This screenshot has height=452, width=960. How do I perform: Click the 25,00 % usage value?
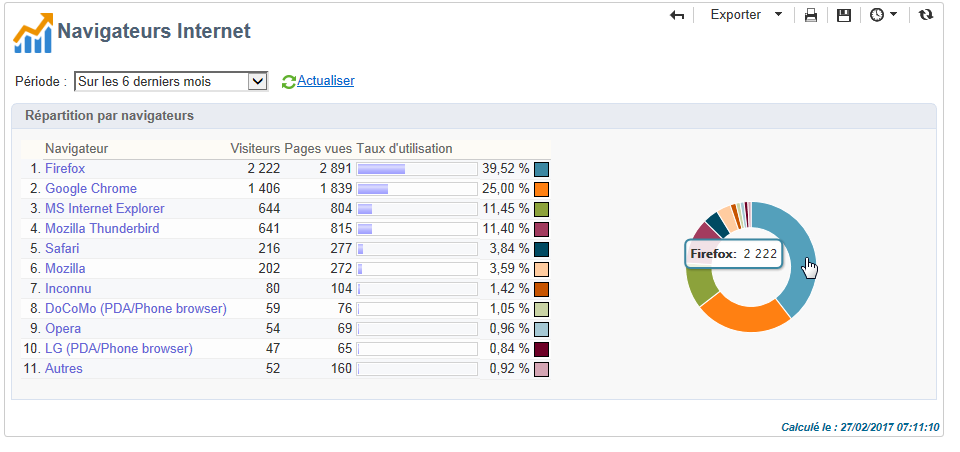coord(506,189)
